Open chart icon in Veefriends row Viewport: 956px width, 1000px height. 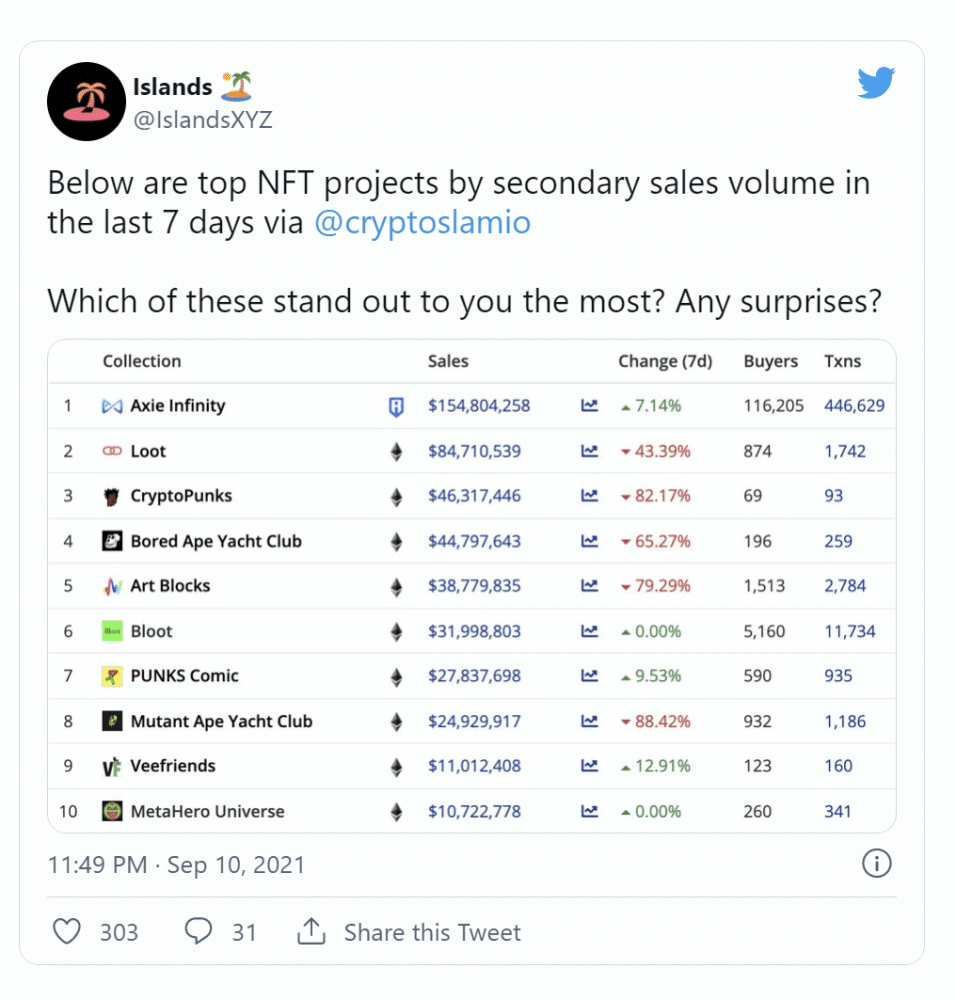pos(589,765)
